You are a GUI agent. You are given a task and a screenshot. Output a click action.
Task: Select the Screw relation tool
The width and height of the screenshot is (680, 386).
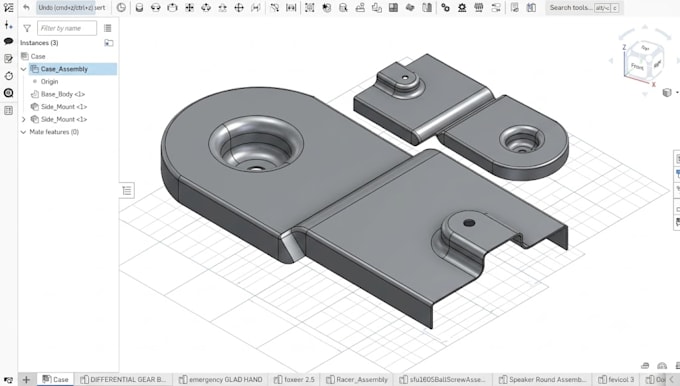tap(479, 7)
